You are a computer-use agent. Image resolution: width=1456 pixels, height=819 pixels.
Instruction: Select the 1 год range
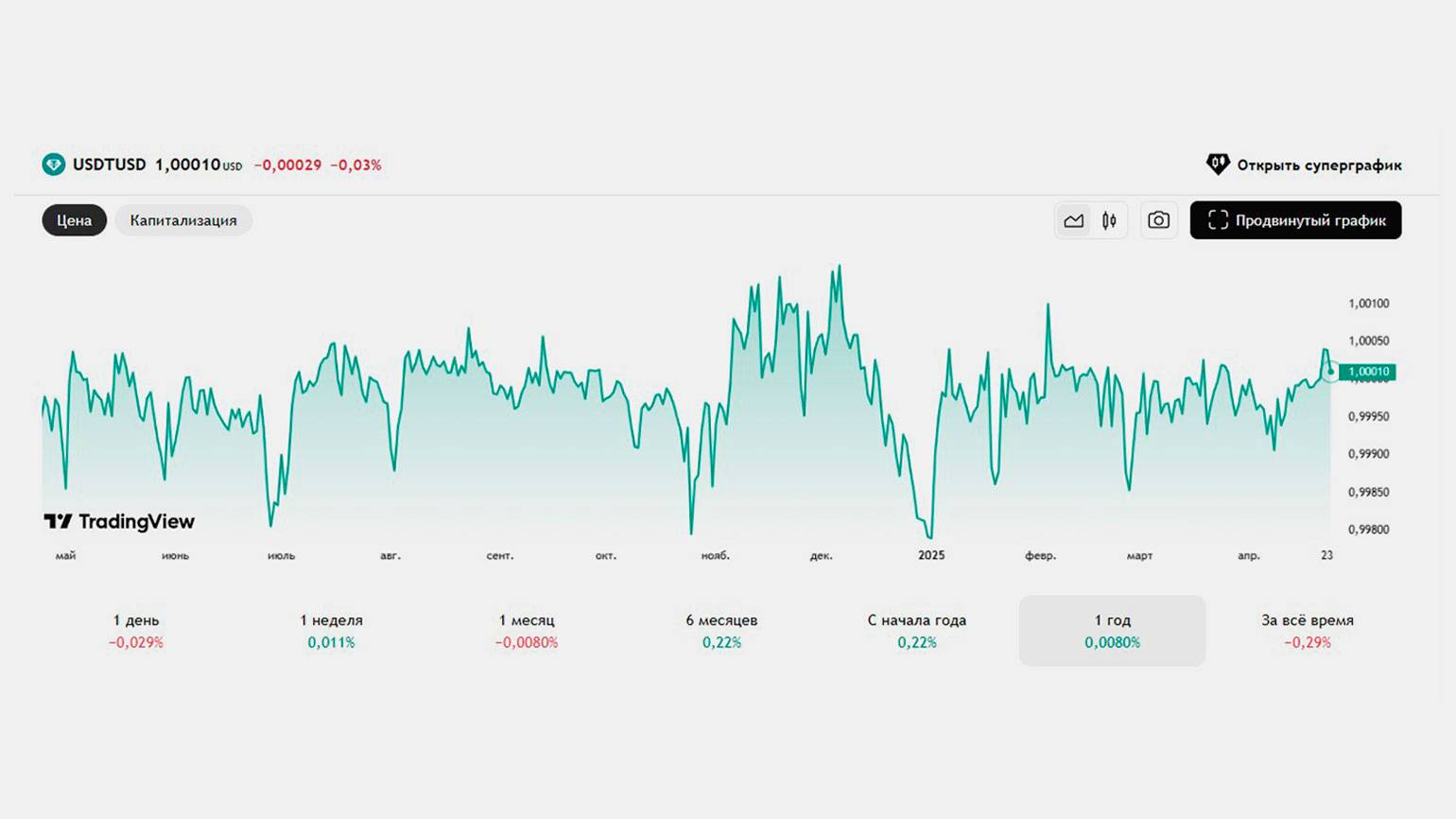tap(1112, 631)
